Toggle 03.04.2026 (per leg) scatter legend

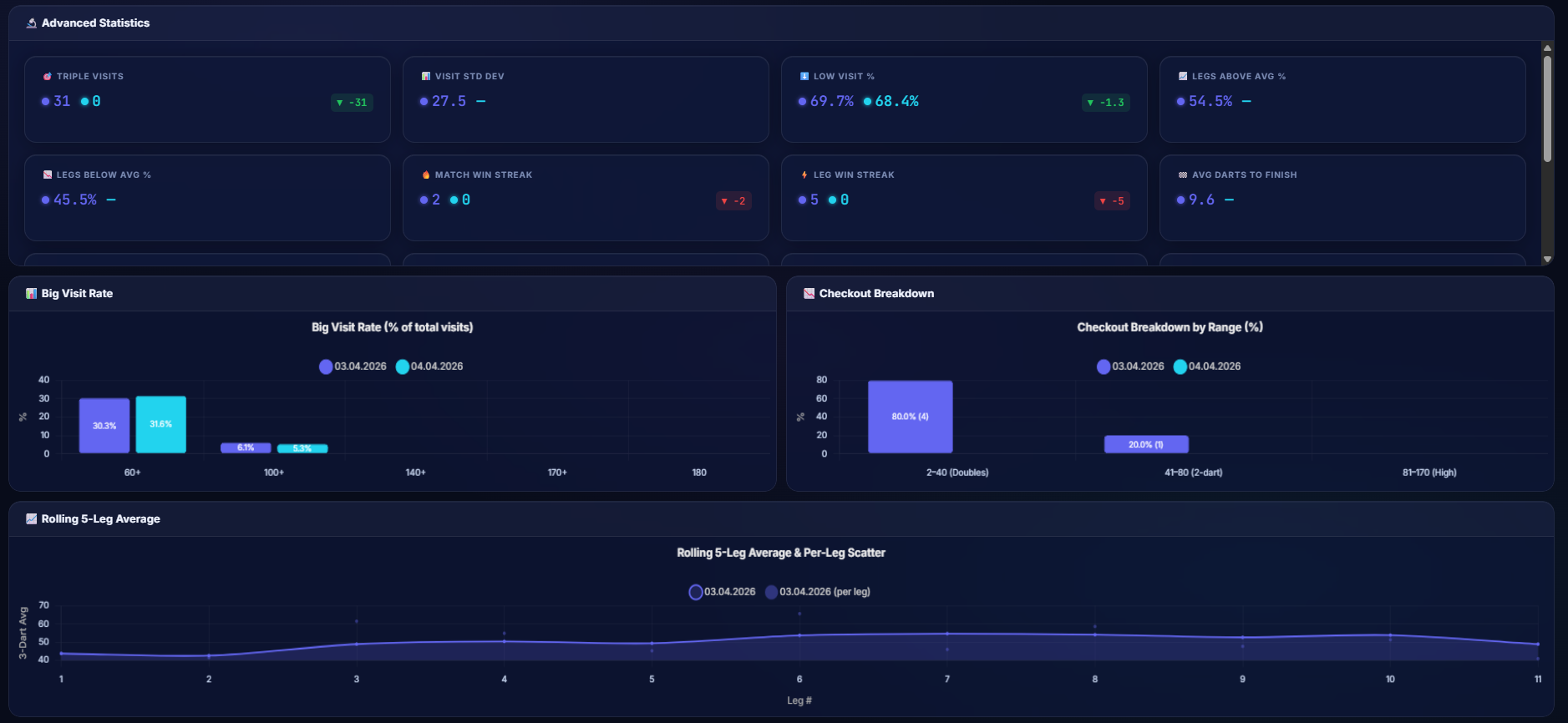[x=818, y=592]
